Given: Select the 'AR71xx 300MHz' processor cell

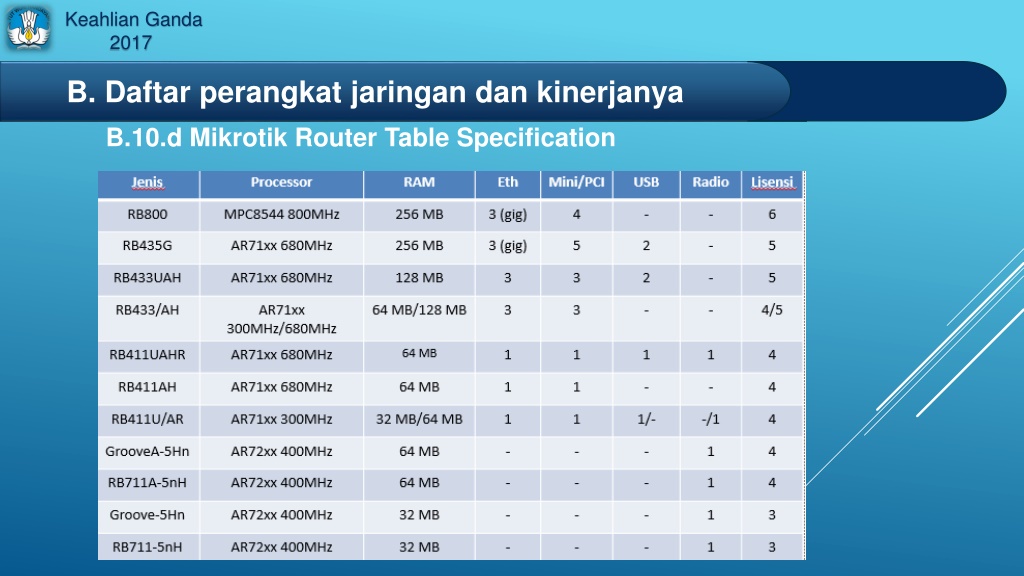Looking at the screenshot, I should click(281, 419).
